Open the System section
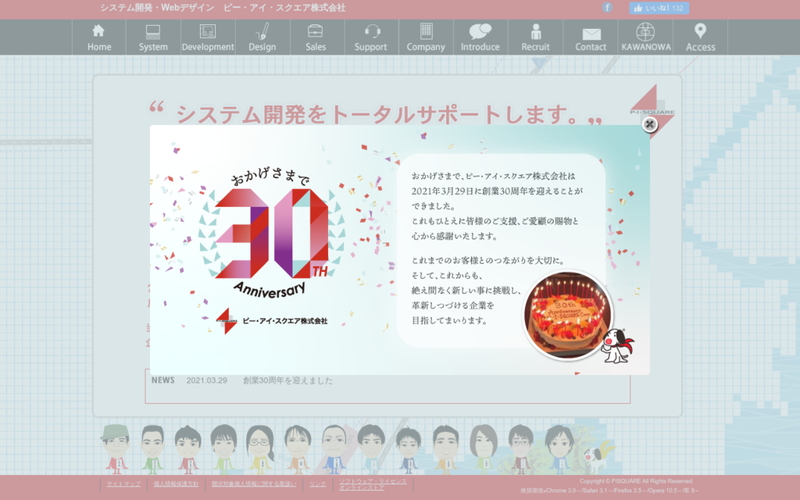The width and height of the screenshot is (800, 500). 153,37
